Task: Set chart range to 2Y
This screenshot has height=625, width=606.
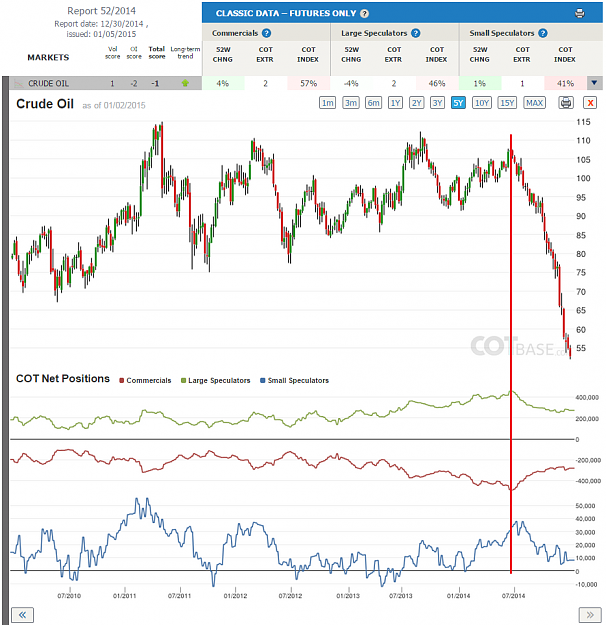Action: coord(417,103)
